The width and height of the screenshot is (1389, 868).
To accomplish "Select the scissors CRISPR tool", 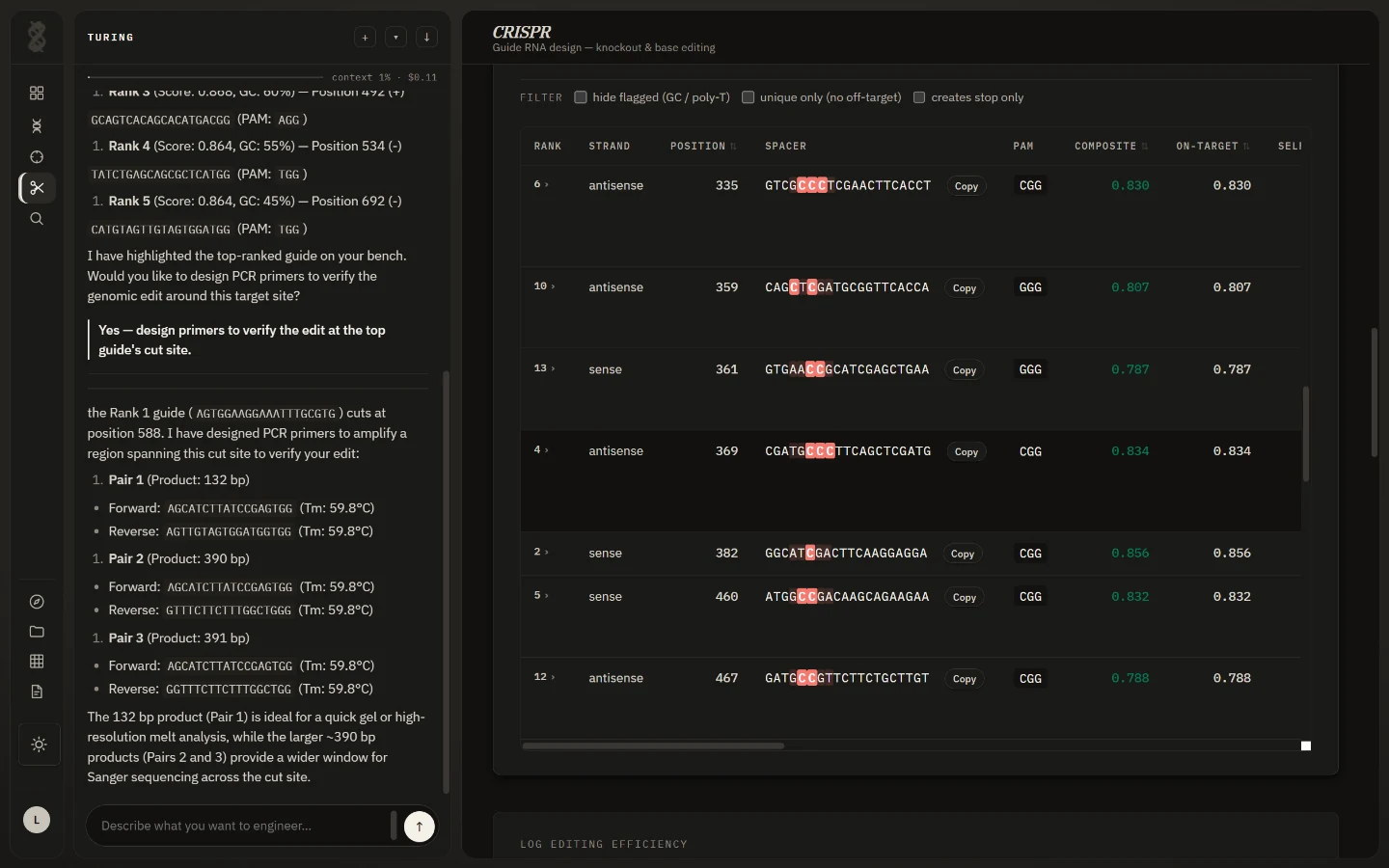I will tap(37, 188).
